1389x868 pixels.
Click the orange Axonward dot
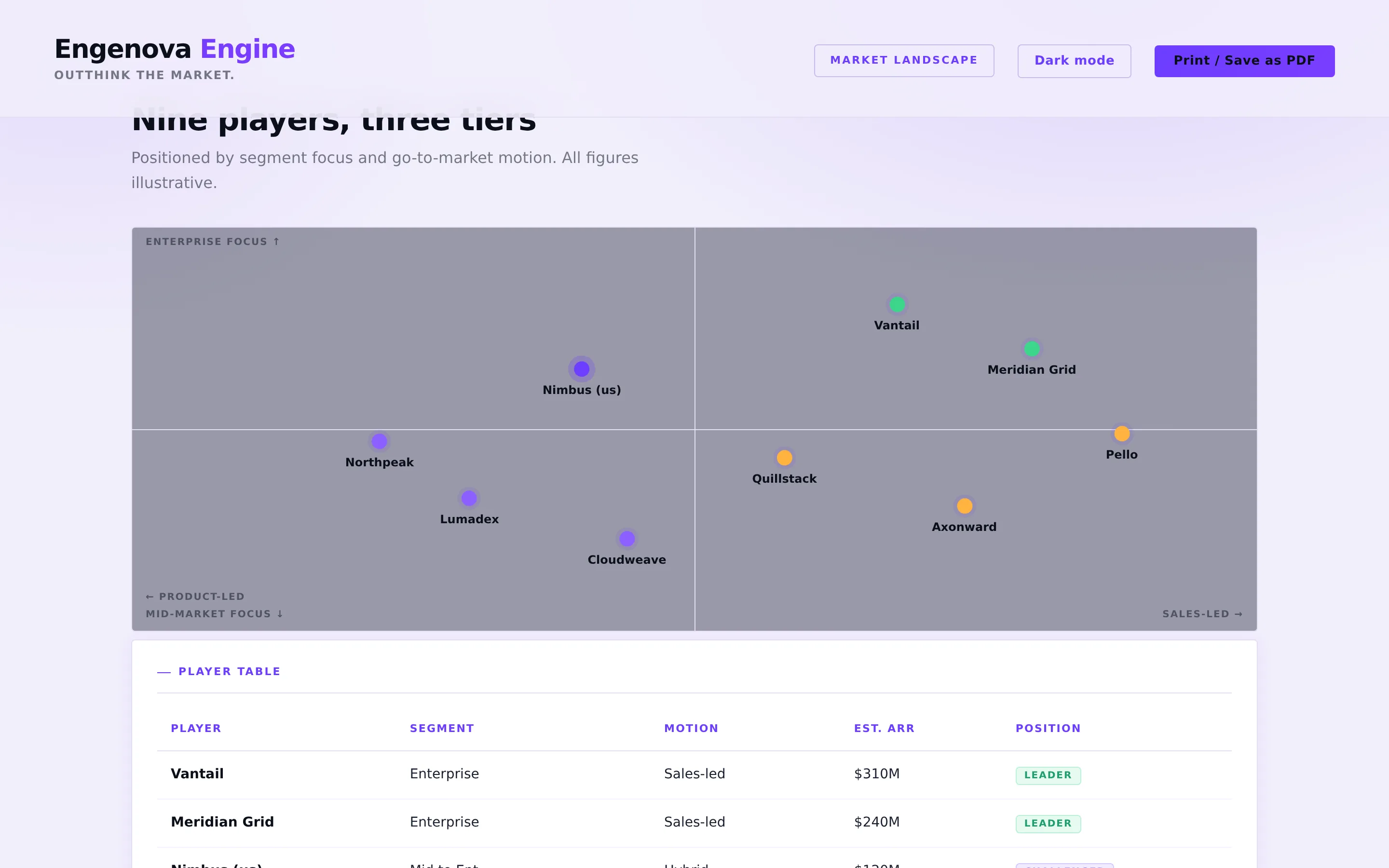[964, 506]
